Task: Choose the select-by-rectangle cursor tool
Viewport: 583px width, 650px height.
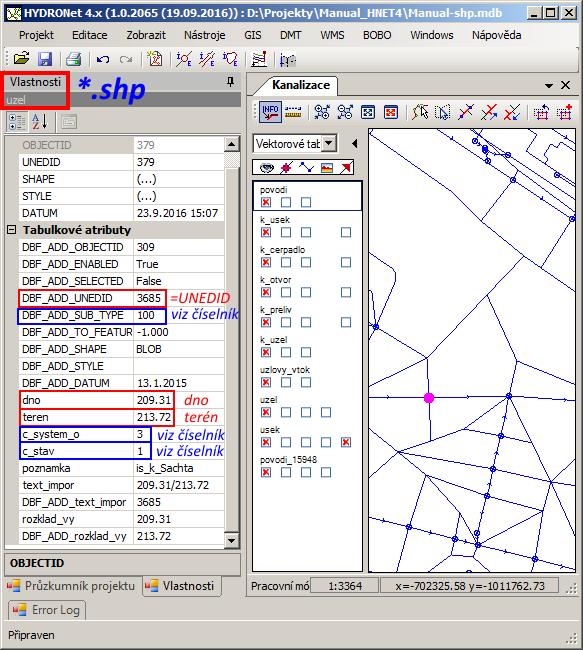Action: point(442,112)
